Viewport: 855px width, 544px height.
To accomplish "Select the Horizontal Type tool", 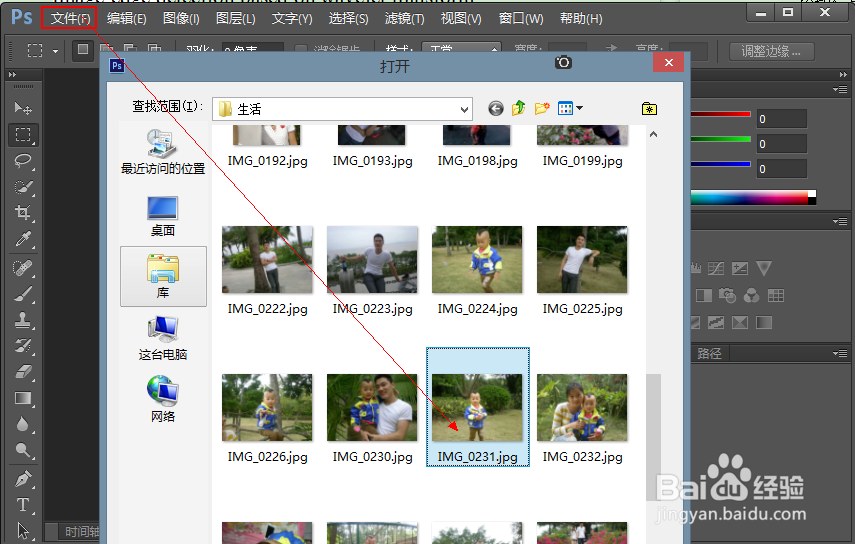I will click(23, 505).
